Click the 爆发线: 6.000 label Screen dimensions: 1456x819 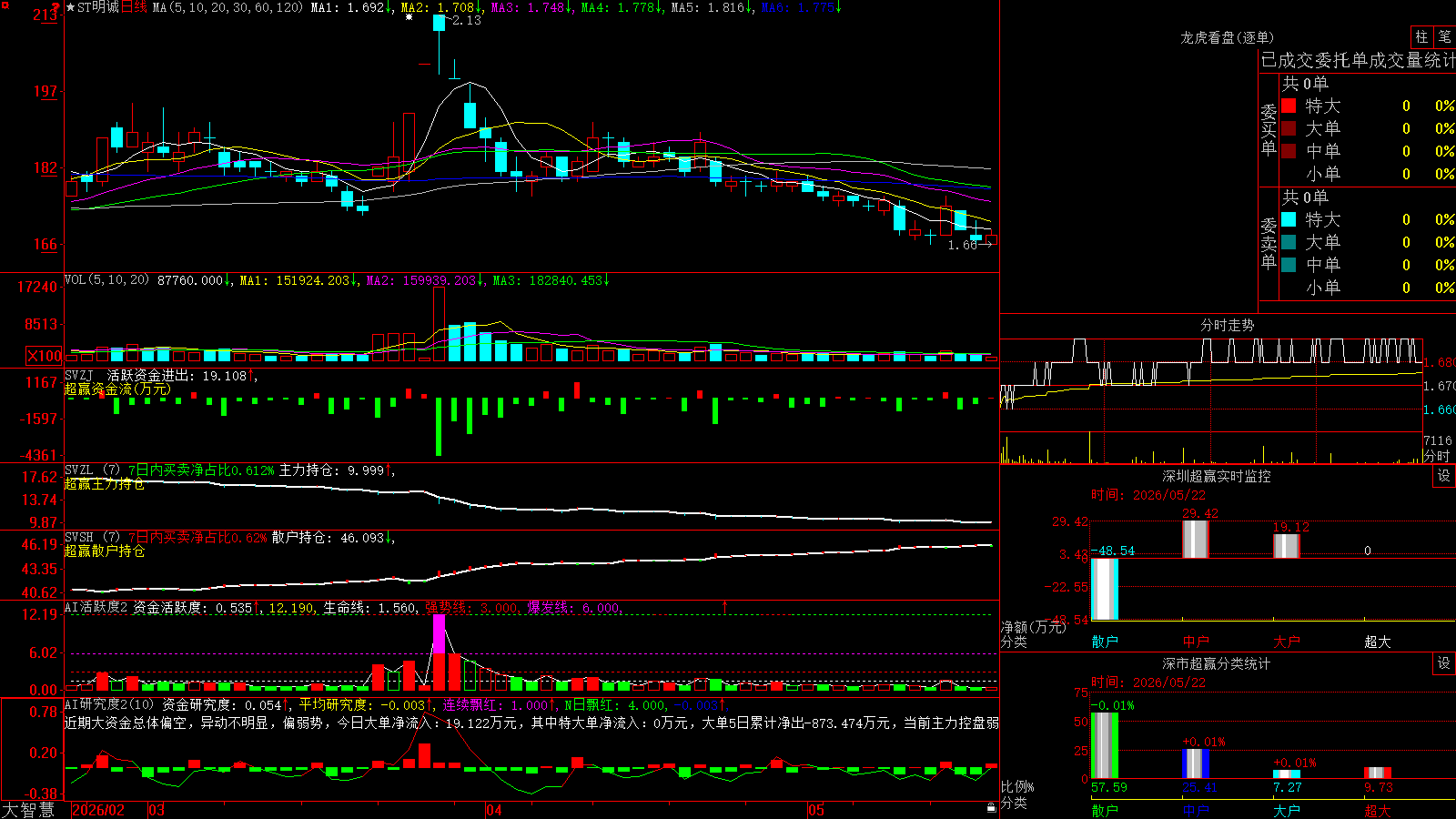[x=573, y=607]
